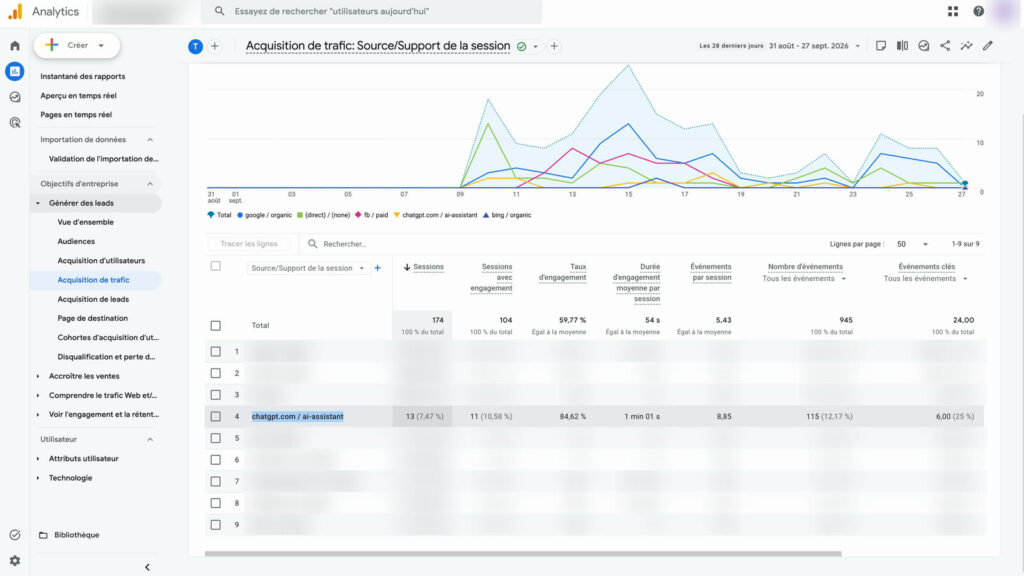
Task: Check the checkbox for row 3
Action: pos(216,394)
